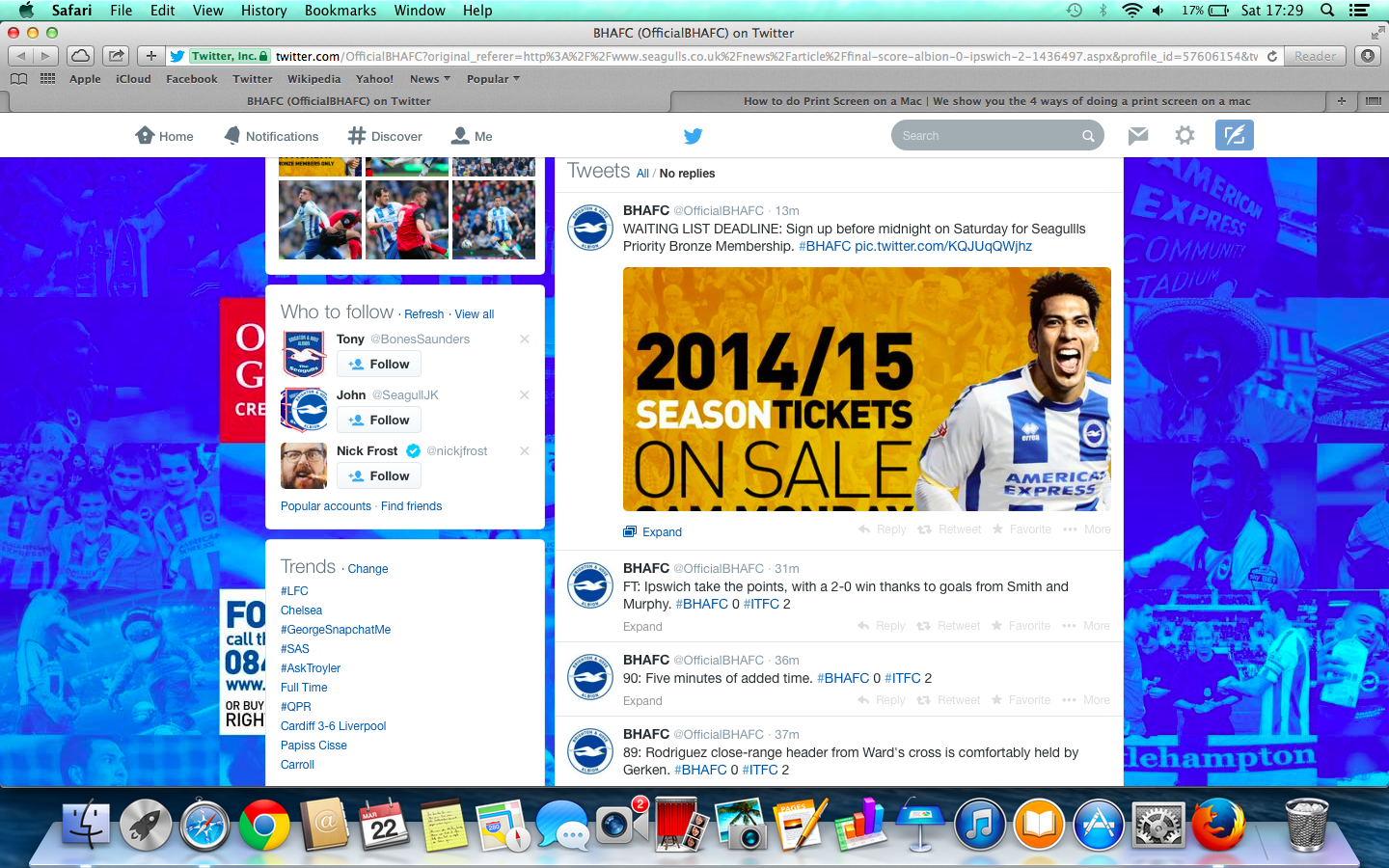Viewport: 1389px width, 868px height.
Task: Open Nick Frost's profile photo
Action: [x=304, y=466]
